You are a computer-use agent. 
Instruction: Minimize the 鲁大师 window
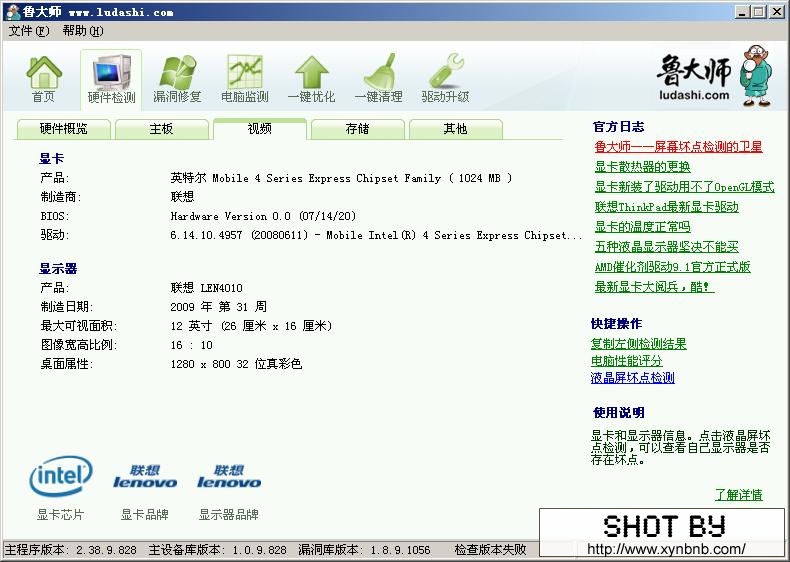pyautogui.click(x=741, y=12)
